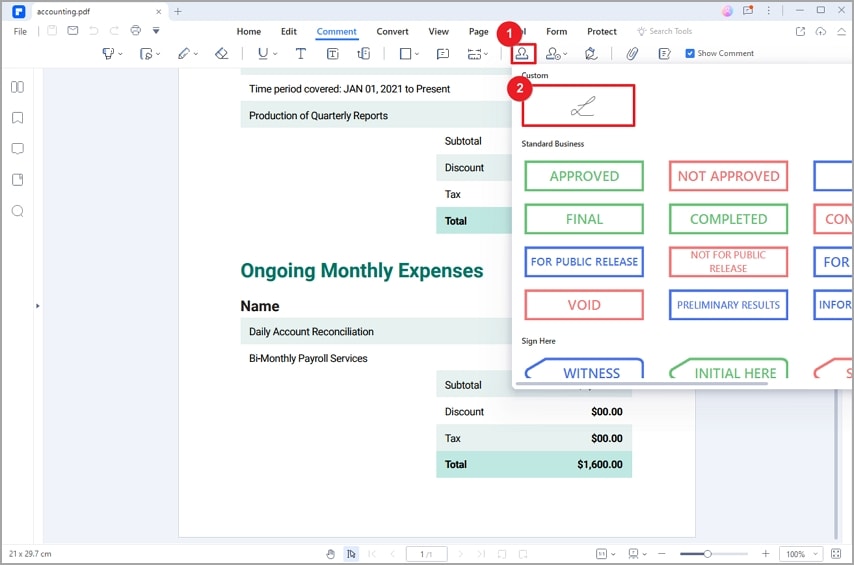The image size is (854, 565).
Task: Choose the VOID stamp
Action: coord(584,305)
